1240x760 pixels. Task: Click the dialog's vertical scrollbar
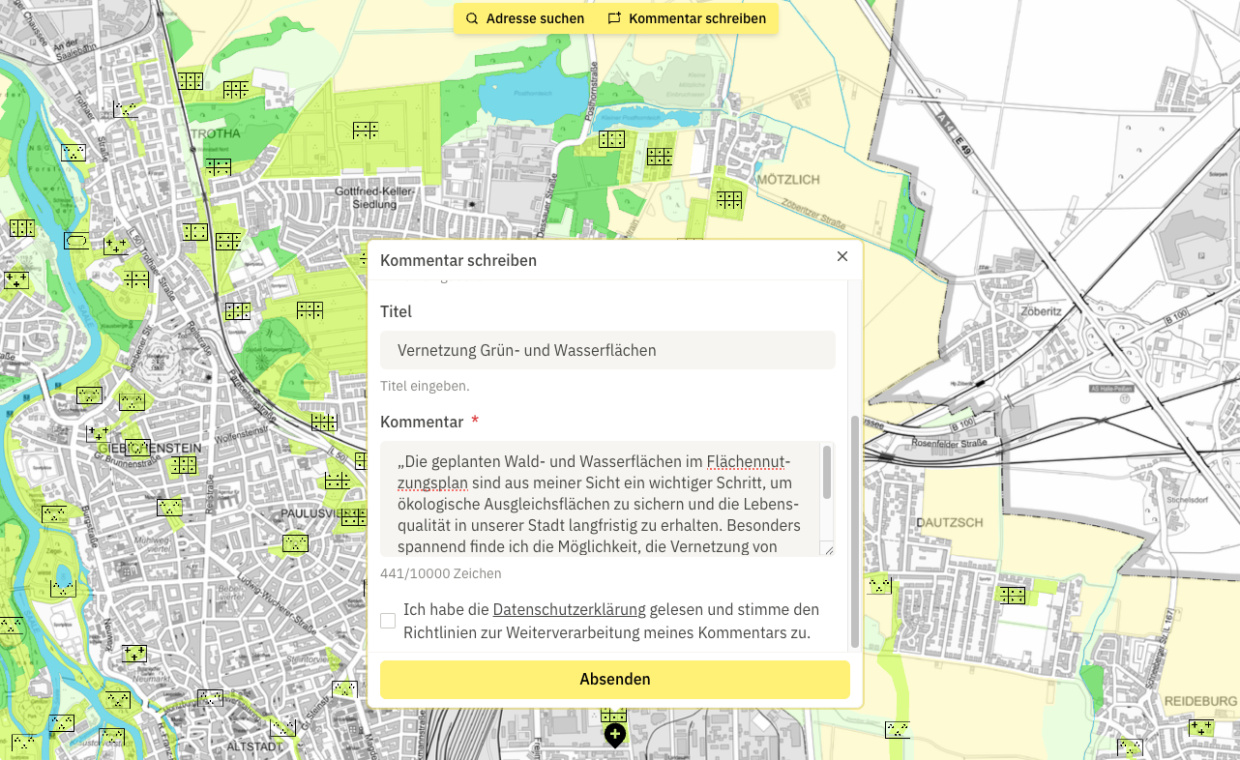(854, 532)
